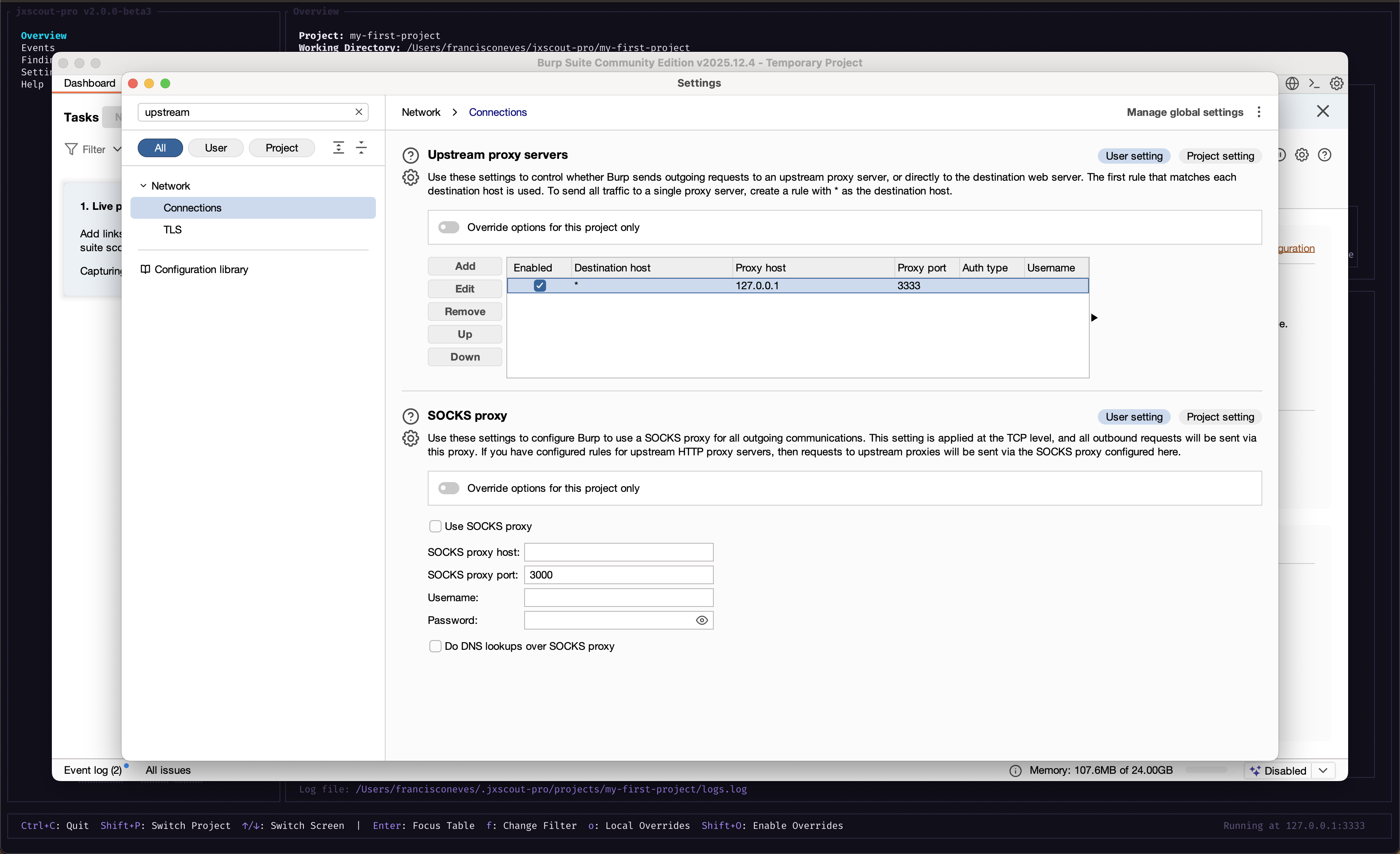Click Edit upstream proxy rule button
1400x854 pixels.
click(465, 288)
